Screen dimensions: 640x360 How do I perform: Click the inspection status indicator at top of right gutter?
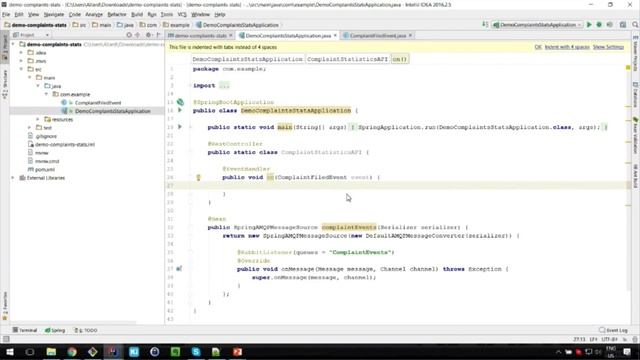[628, 67]
